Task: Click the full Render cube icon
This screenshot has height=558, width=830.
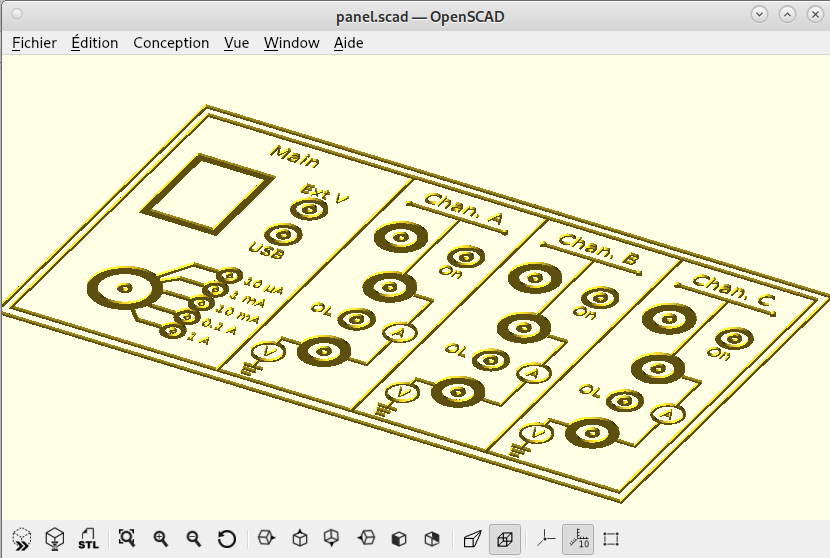Action: coord(55,539)
